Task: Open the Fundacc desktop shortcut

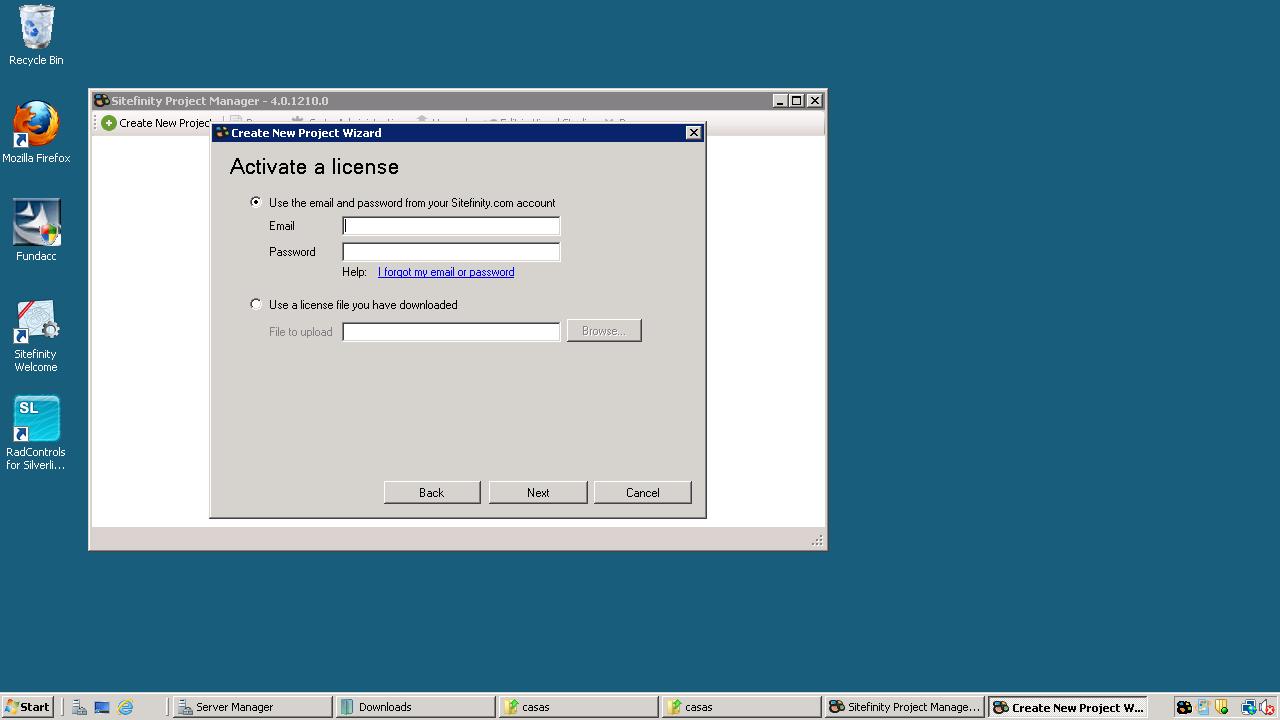Action: coord(36,230)
